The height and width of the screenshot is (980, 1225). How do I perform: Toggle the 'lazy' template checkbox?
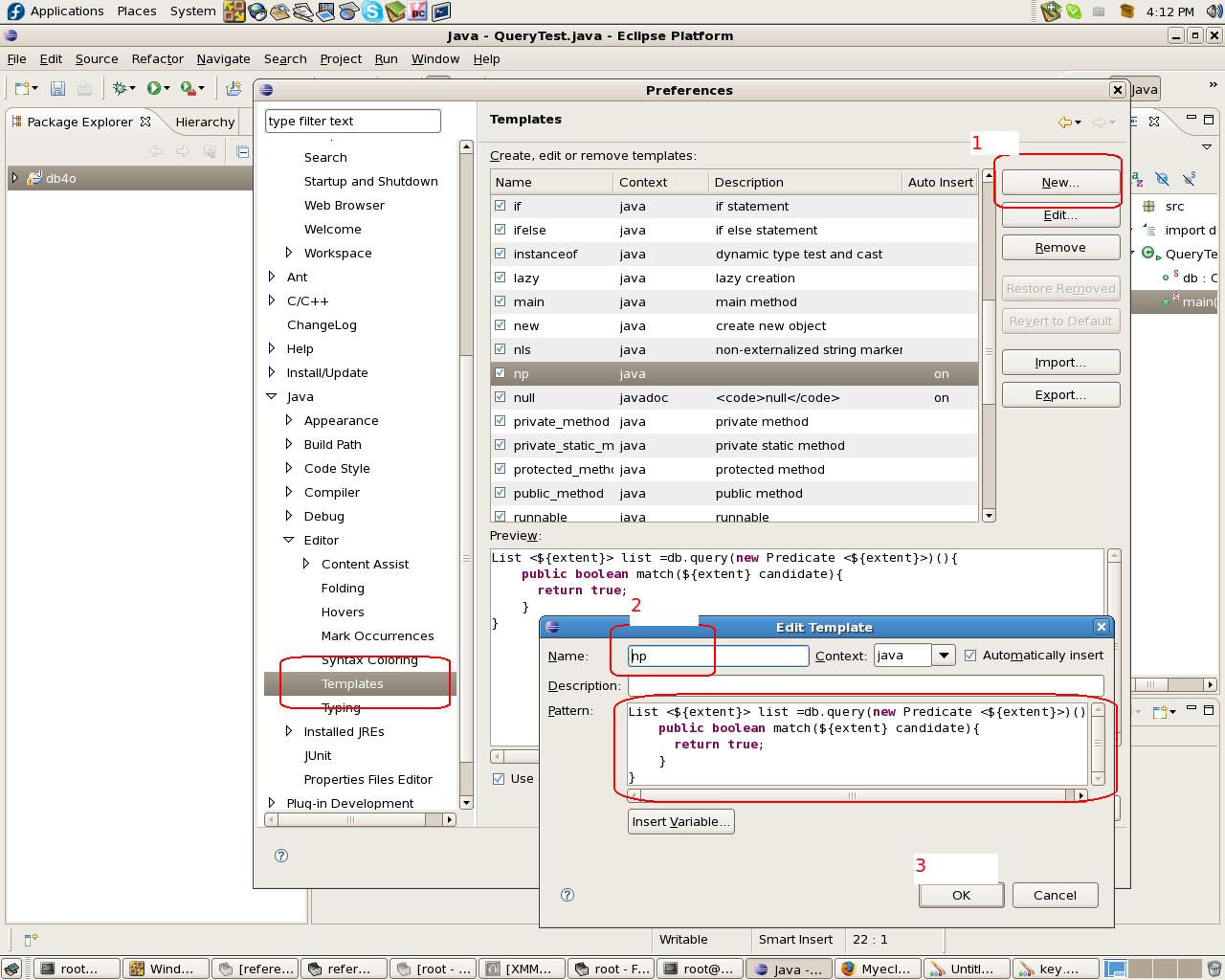coord(500,278)
